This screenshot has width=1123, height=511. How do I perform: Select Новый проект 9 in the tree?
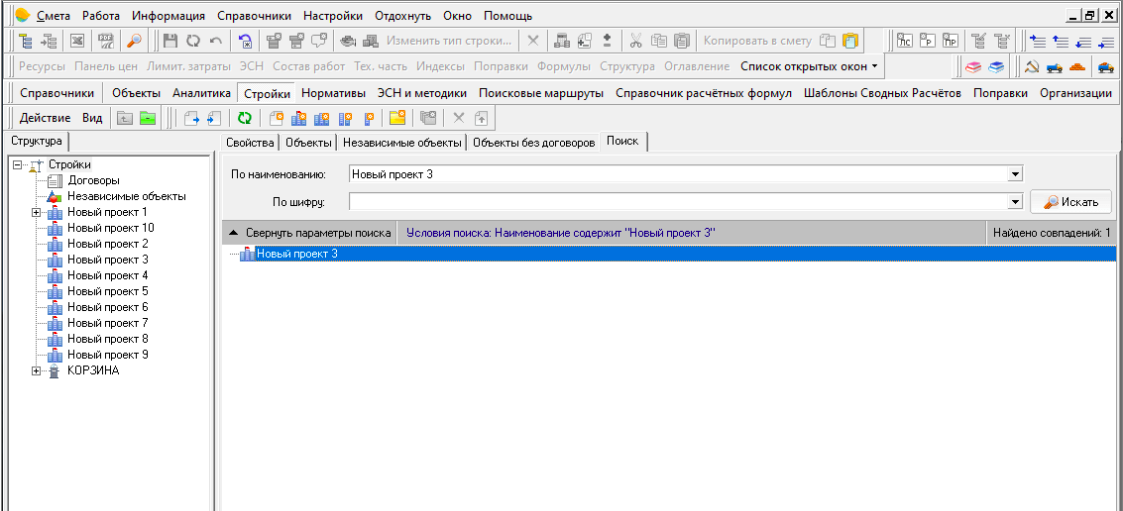tap(107, 355)
